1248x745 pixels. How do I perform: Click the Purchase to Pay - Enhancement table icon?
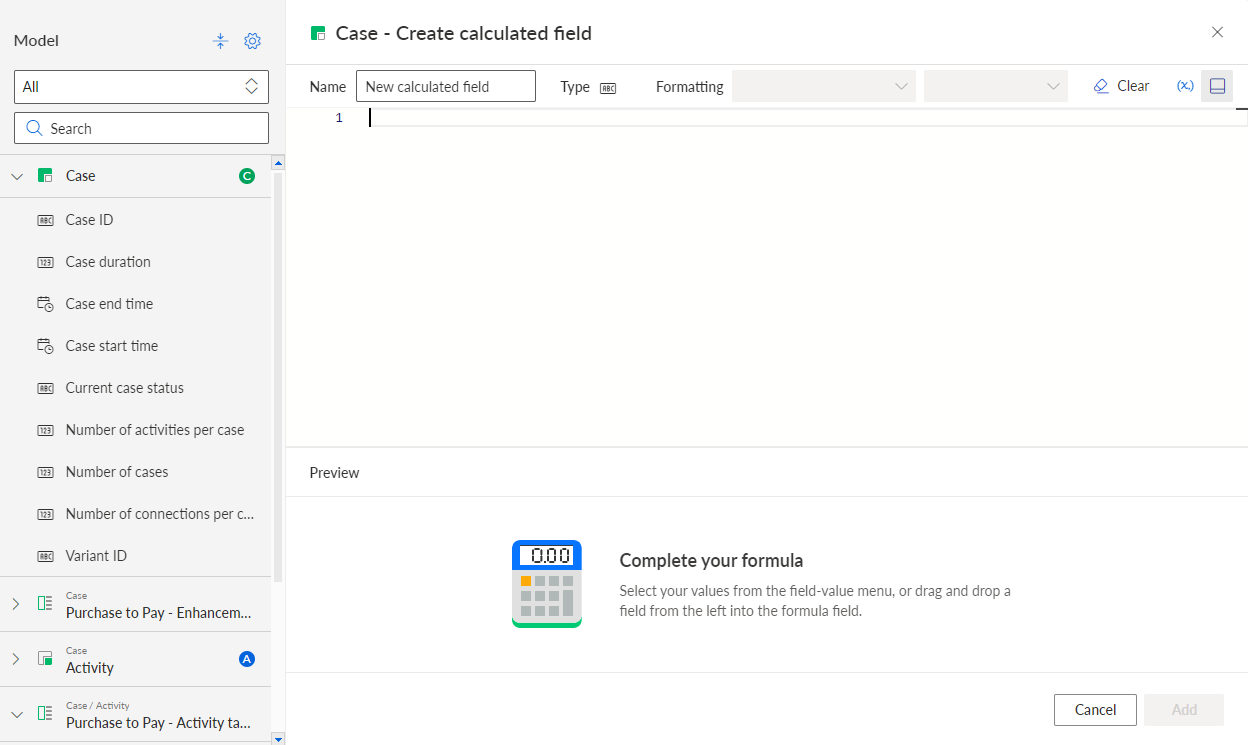tap(45, 604)
